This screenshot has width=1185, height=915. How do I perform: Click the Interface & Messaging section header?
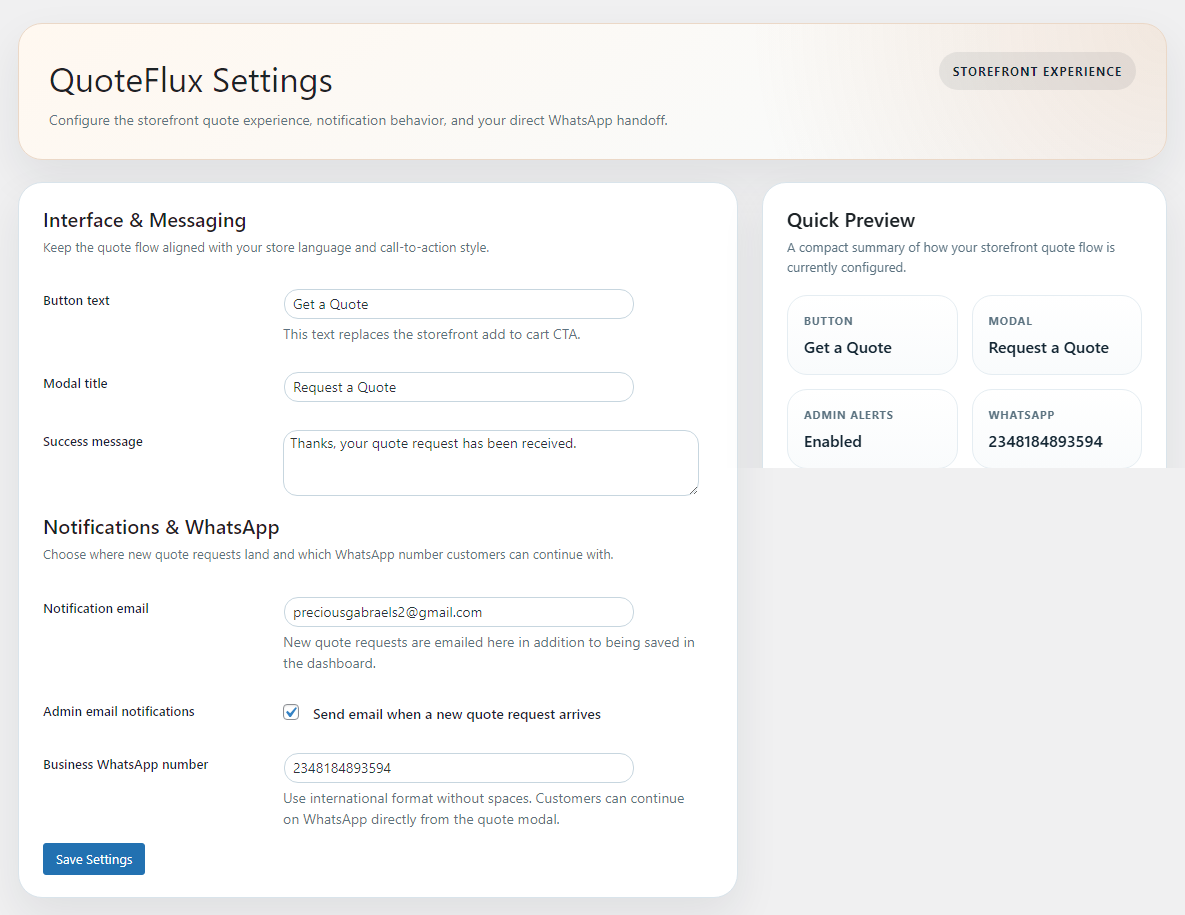(144, 220)
